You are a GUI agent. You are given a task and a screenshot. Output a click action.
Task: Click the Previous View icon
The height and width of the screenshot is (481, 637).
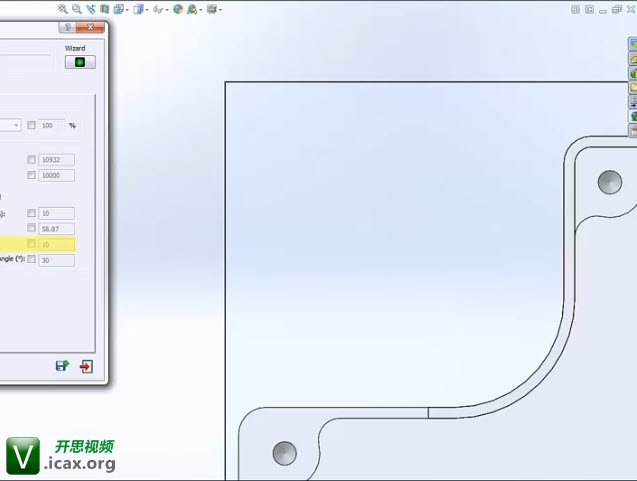pos(91,9)
